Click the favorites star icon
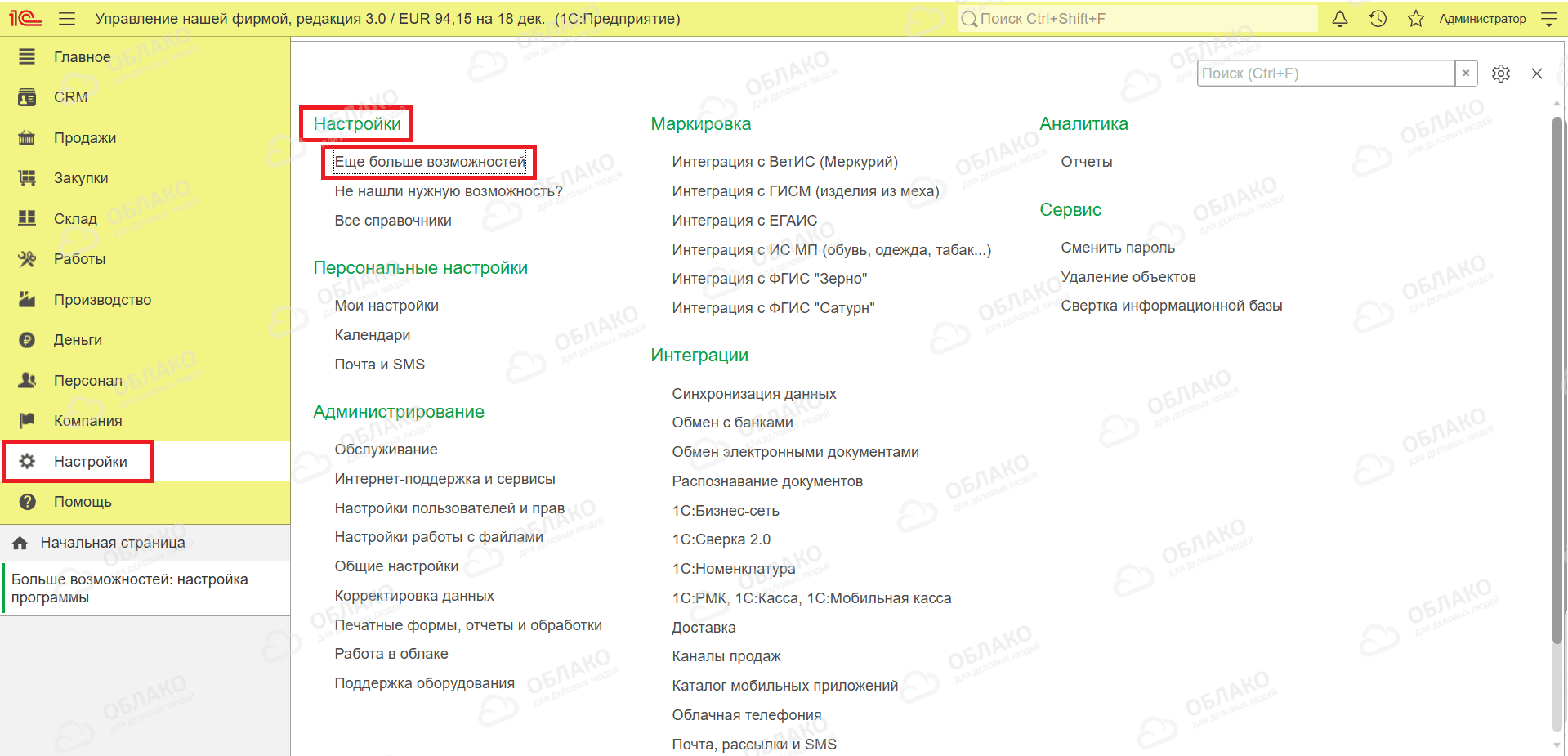This screenshot has width=1568, height=756. [x=1416, y=19]
